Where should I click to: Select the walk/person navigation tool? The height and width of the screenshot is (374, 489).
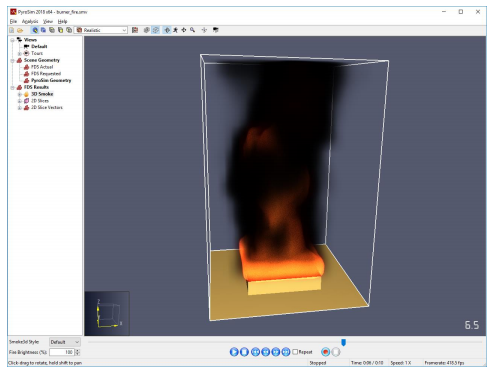tap(175, 30)
